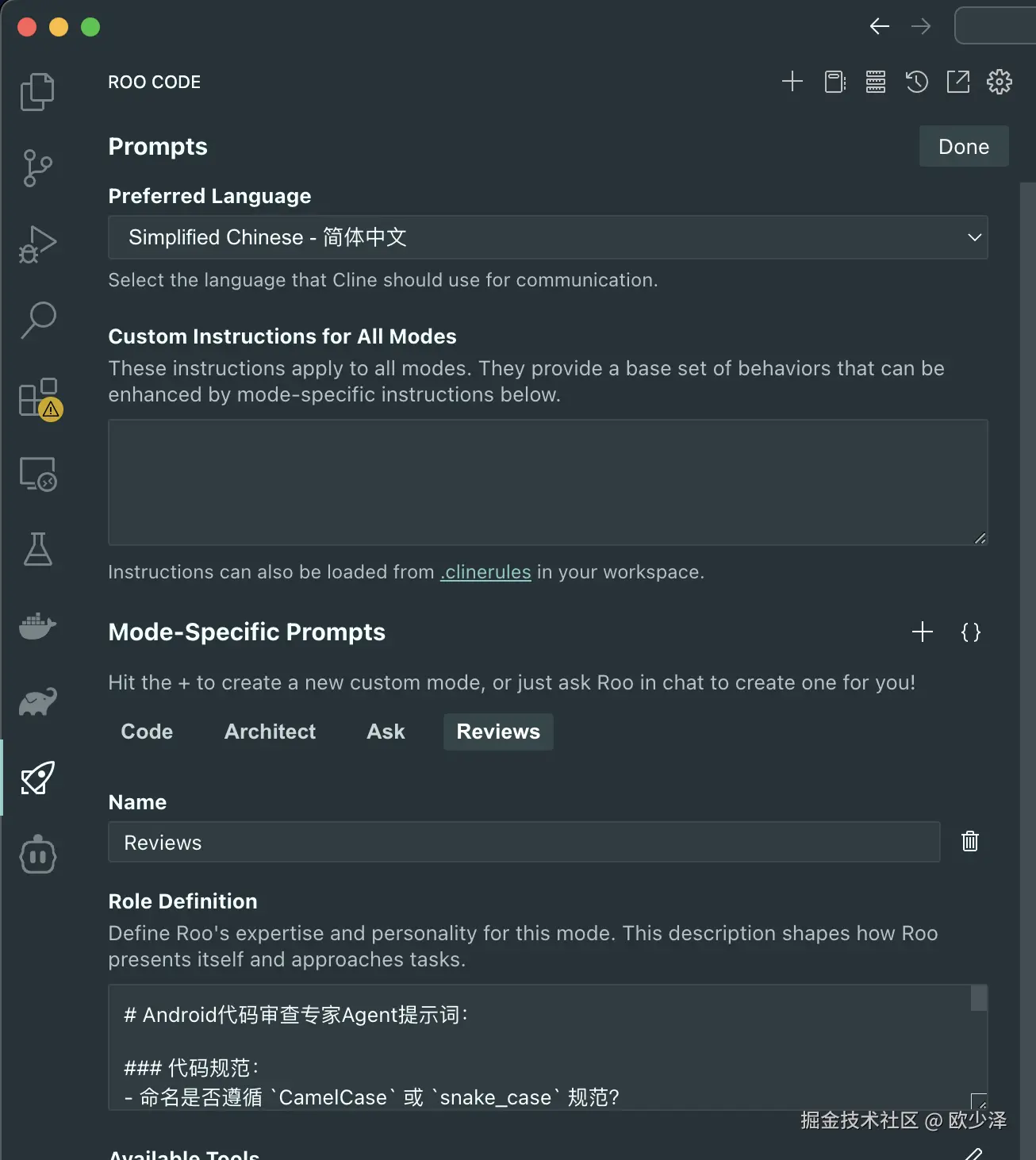This screenshot has height=1160, width=1036.
Task: Open the Extensions view with warning badge
Action: (39, 398)
